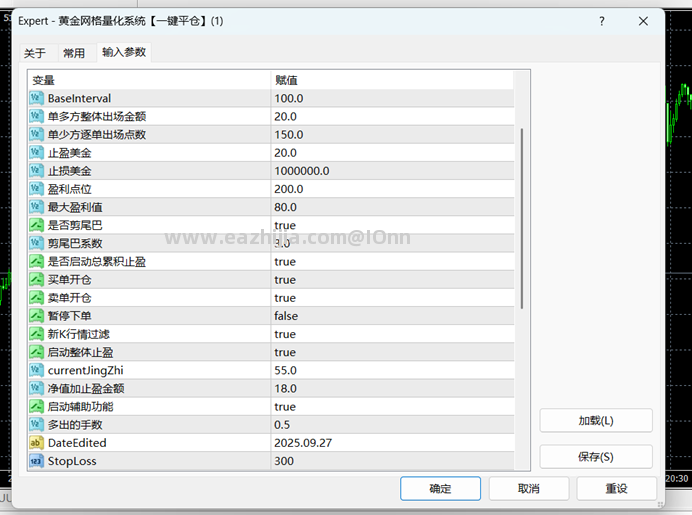
Task: Click the integer icon beside StopLoss
Action: tap(37, 461)
